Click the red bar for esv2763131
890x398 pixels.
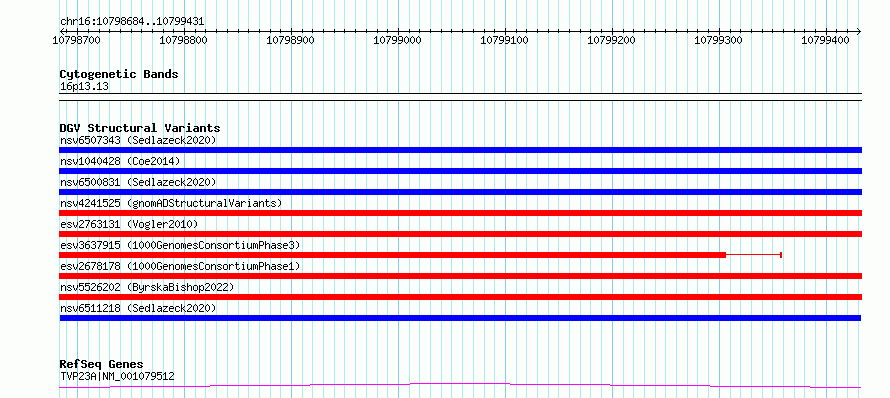(460, 234)
